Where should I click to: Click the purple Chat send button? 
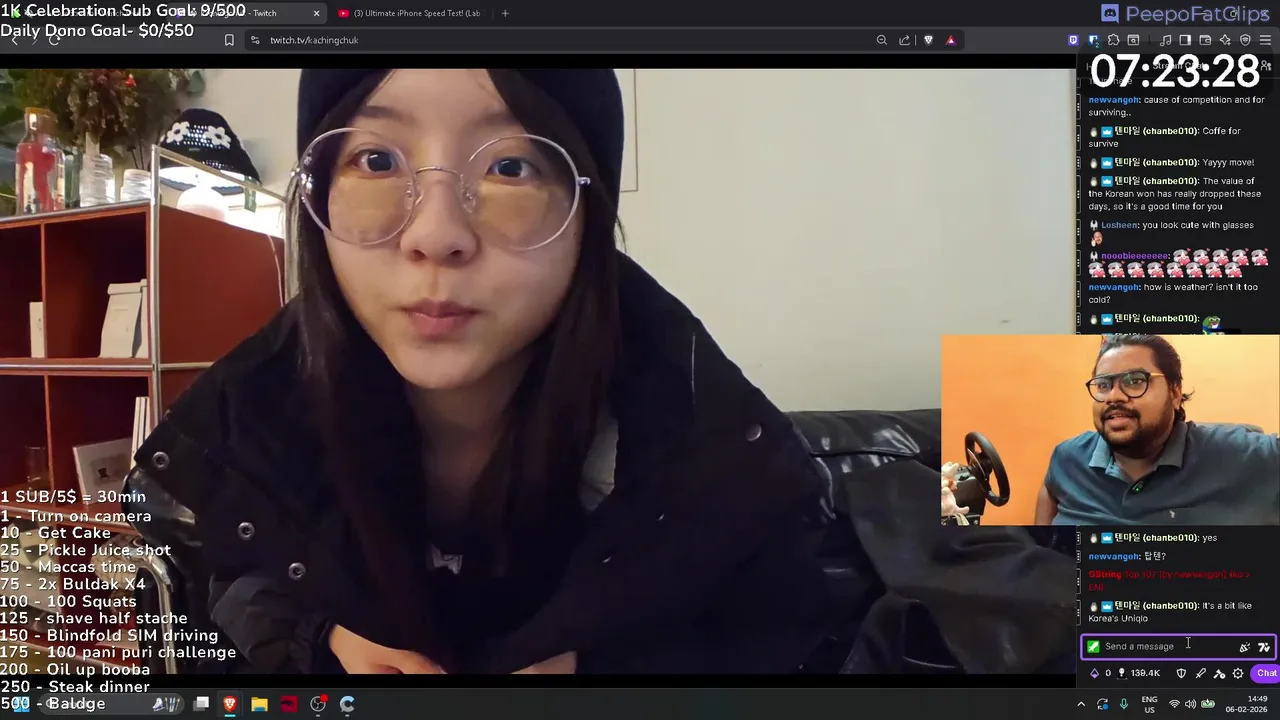(1266, 673)
